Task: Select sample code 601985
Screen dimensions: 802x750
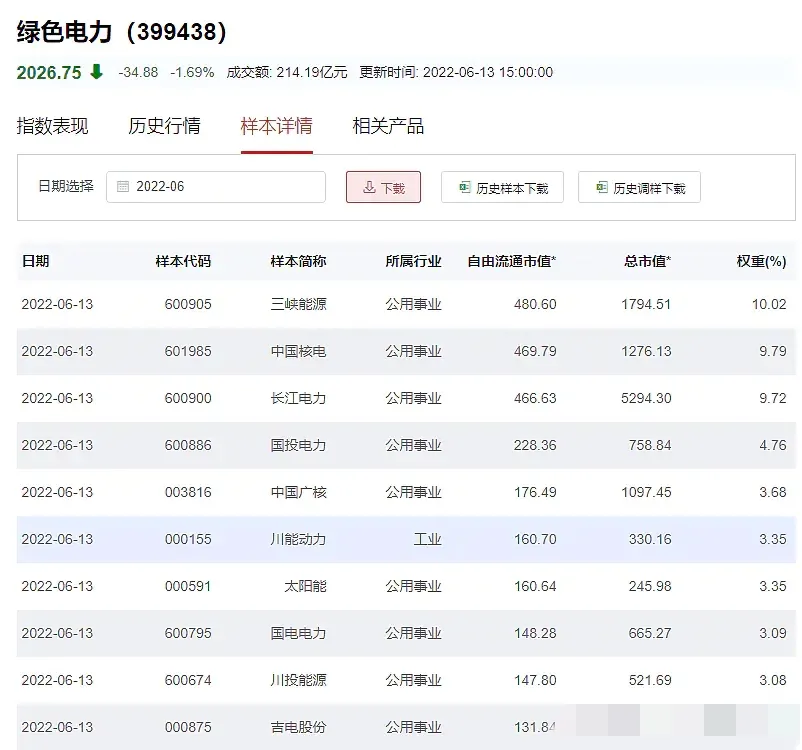Action: [188, 351]
